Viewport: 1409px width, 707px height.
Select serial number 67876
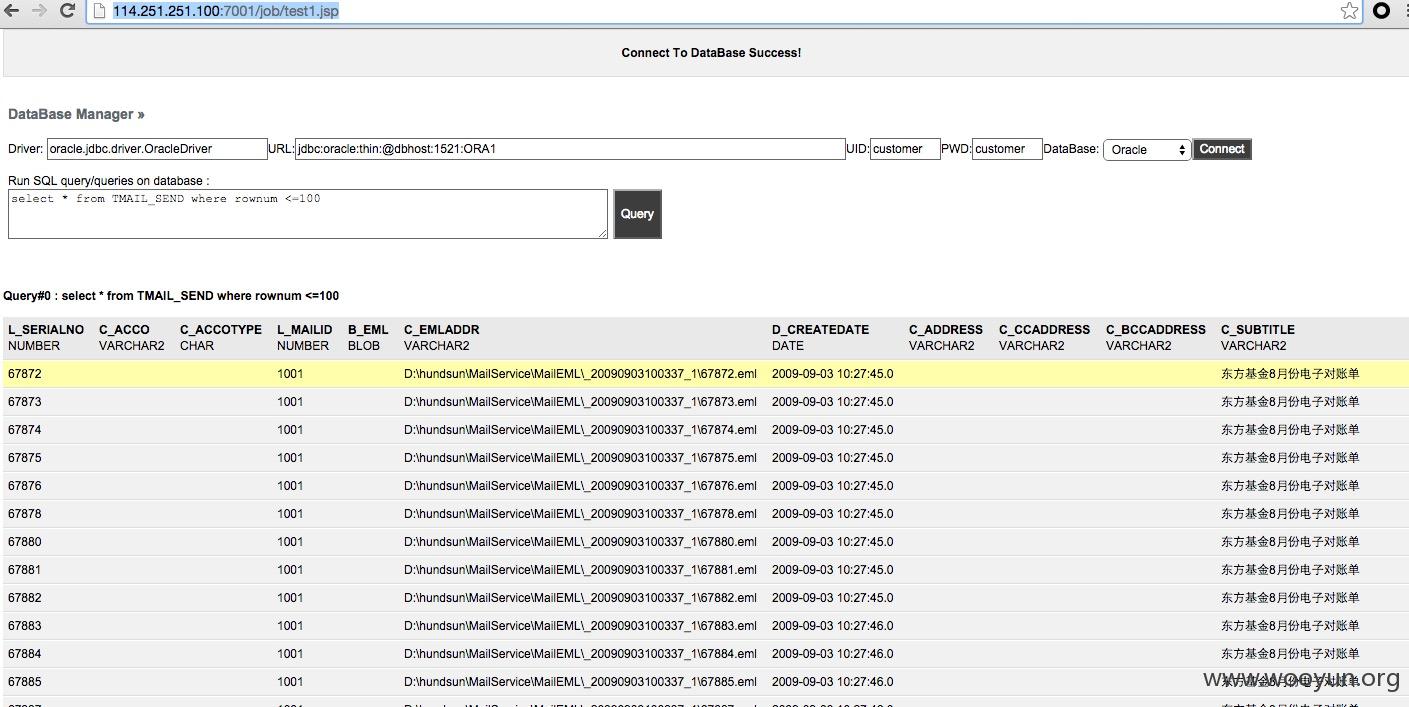click(25, 486)
